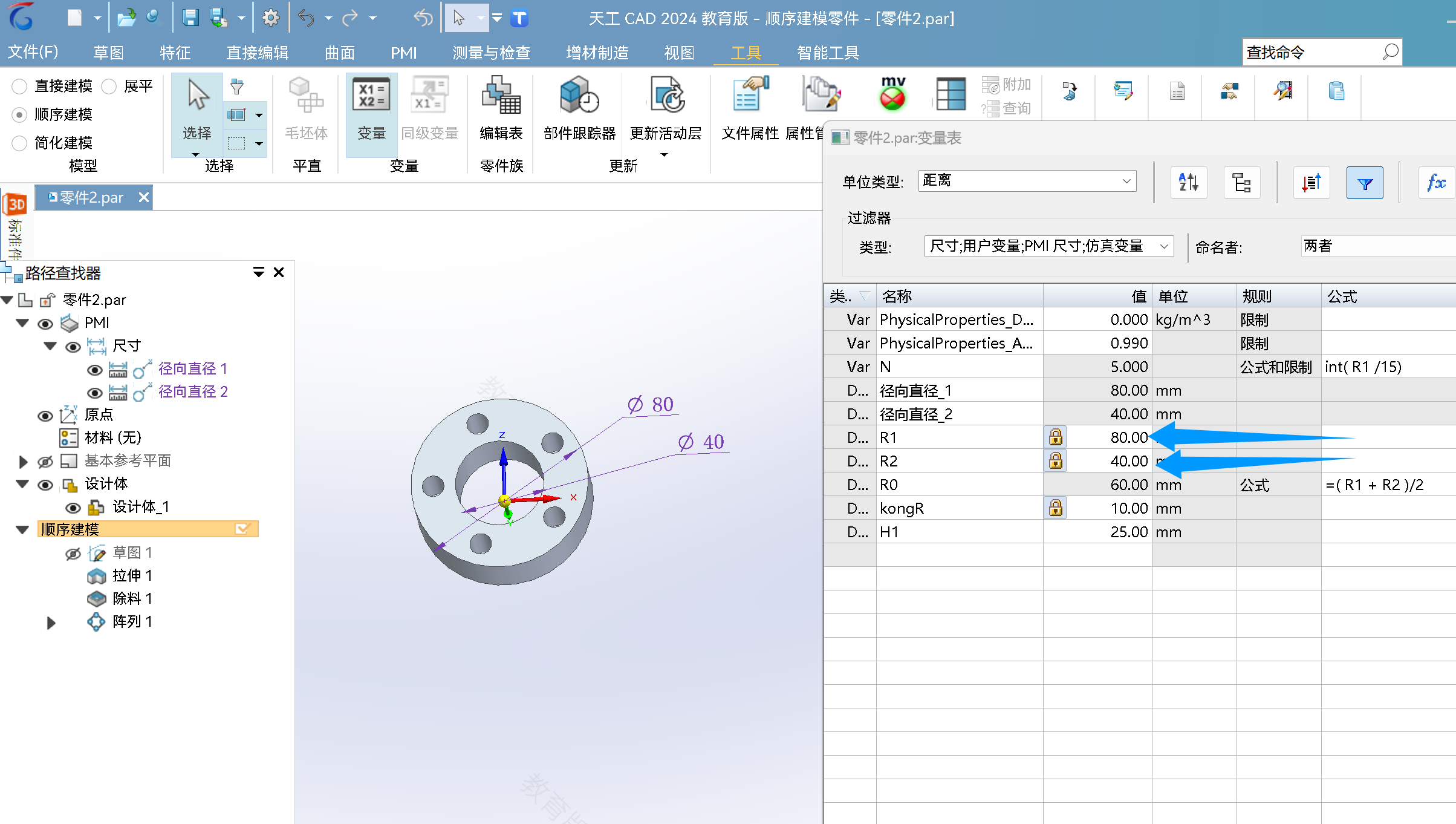Click the mv red-ball icon
The height and width of the screenshot is (824, 1456).
[x=892, y=94]
